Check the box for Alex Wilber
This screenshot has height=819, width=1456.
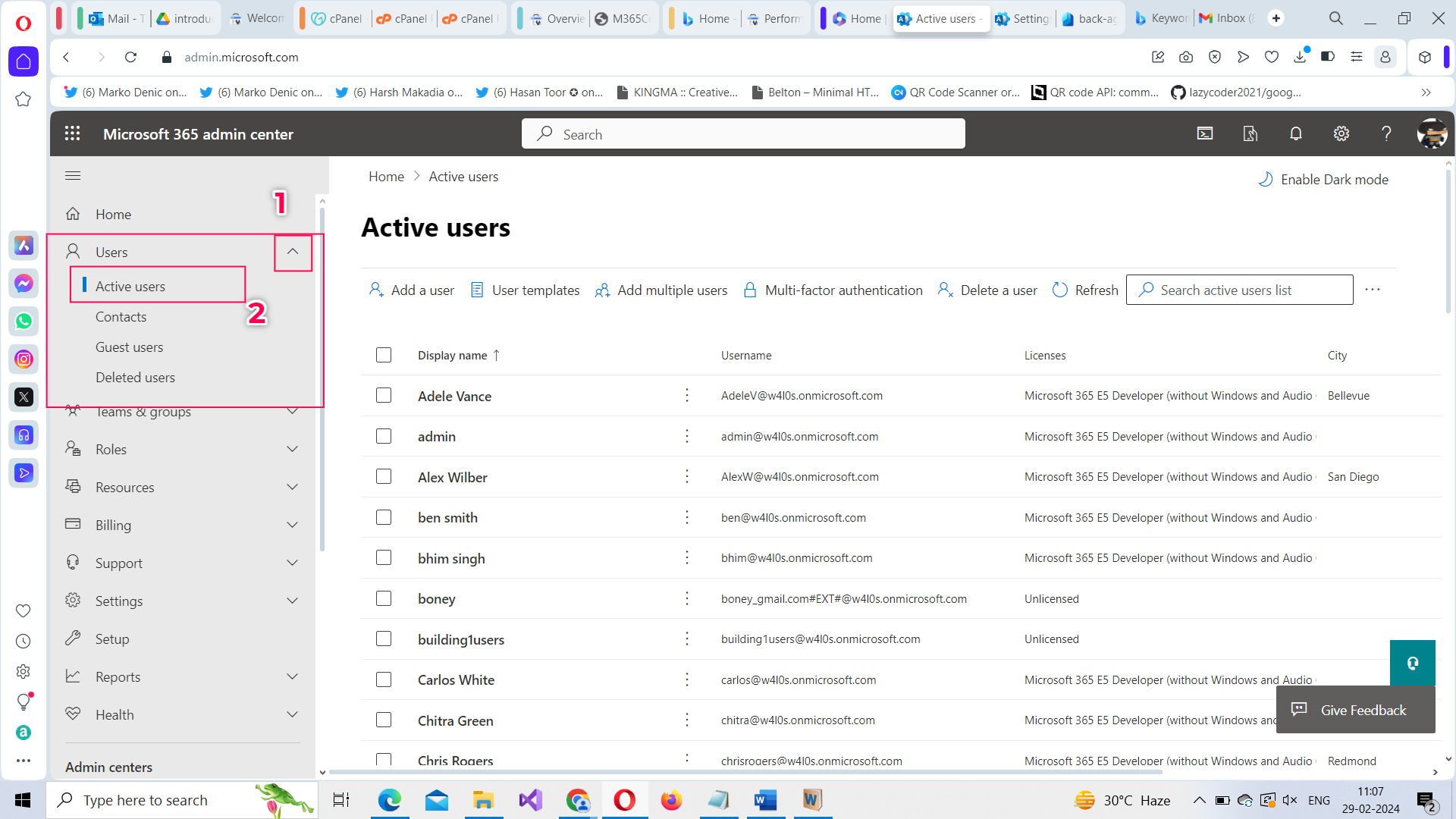(384, 477)
